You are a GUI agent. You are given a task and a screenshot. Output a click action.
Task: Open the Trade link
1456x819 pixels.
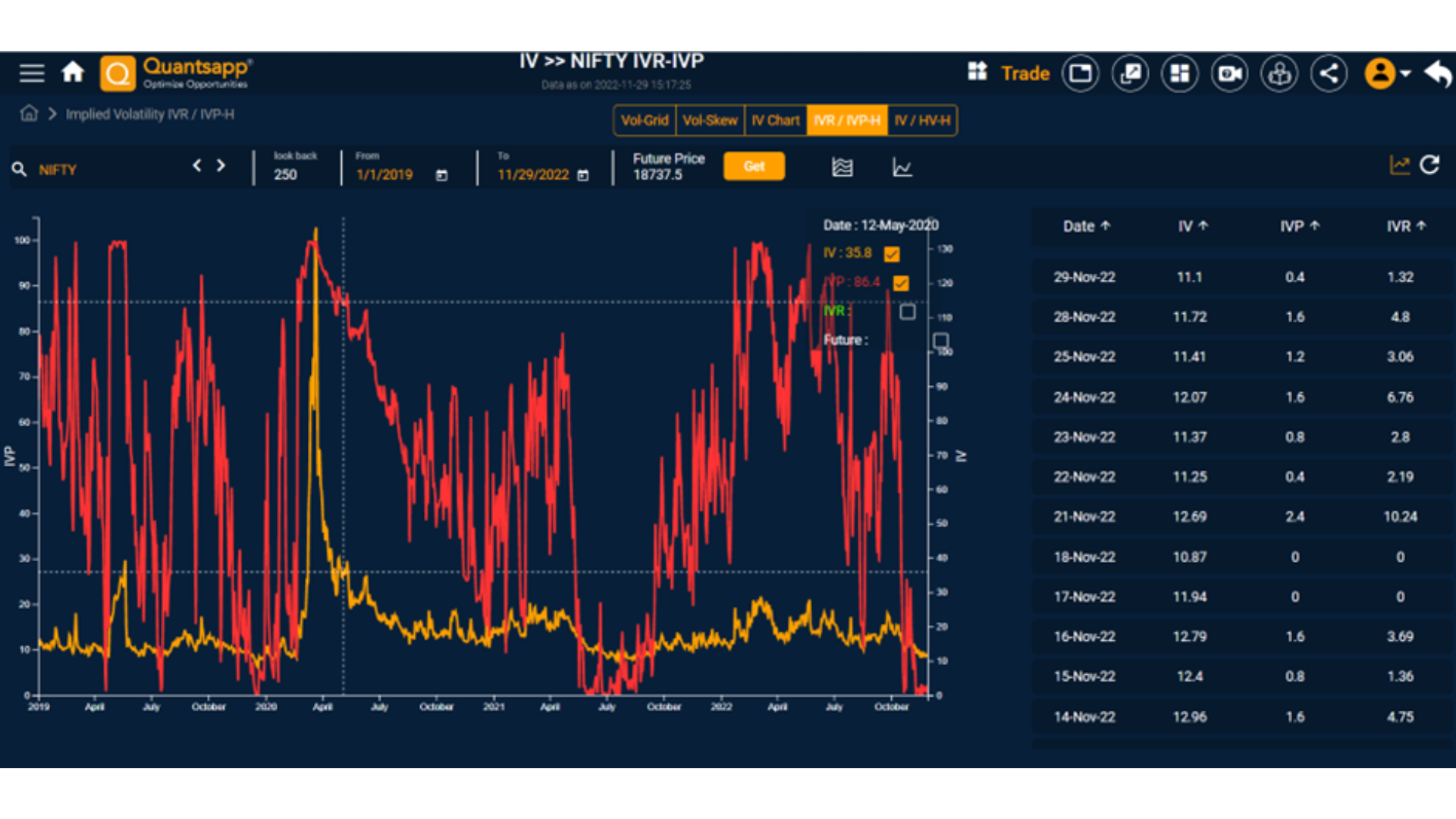pos(1025,74)
